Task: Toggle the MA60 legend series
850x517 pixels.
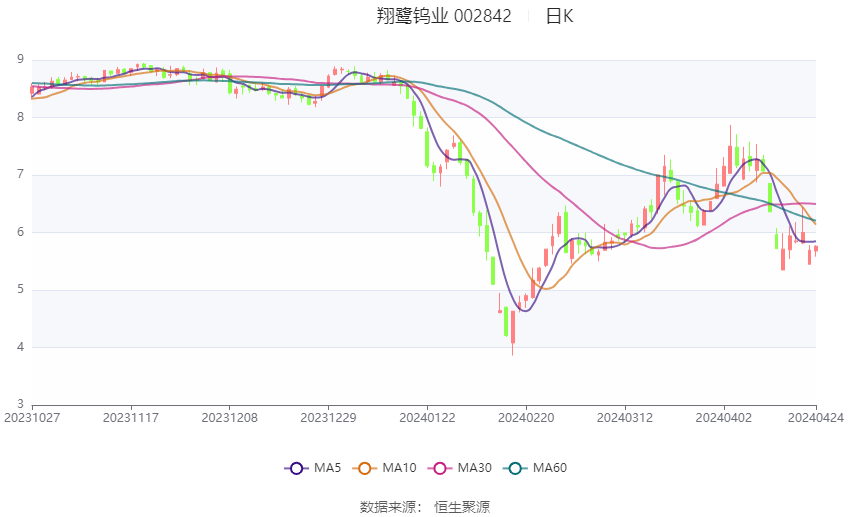Action: [x=535, y=468]
